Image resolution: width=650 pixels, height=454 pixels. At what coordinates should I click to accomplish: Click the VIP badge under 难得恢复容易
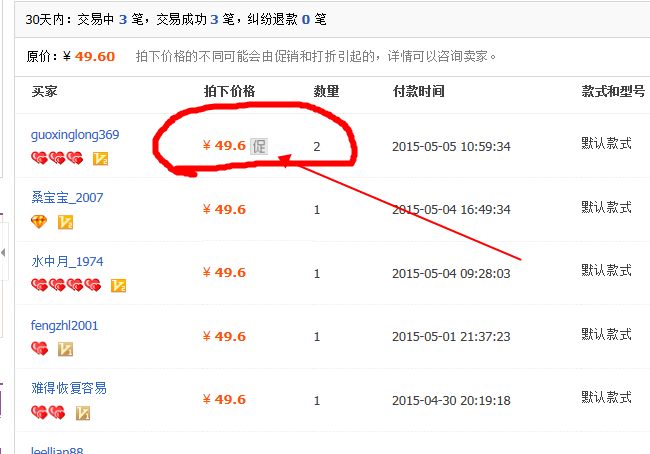(x=84, y=412)
